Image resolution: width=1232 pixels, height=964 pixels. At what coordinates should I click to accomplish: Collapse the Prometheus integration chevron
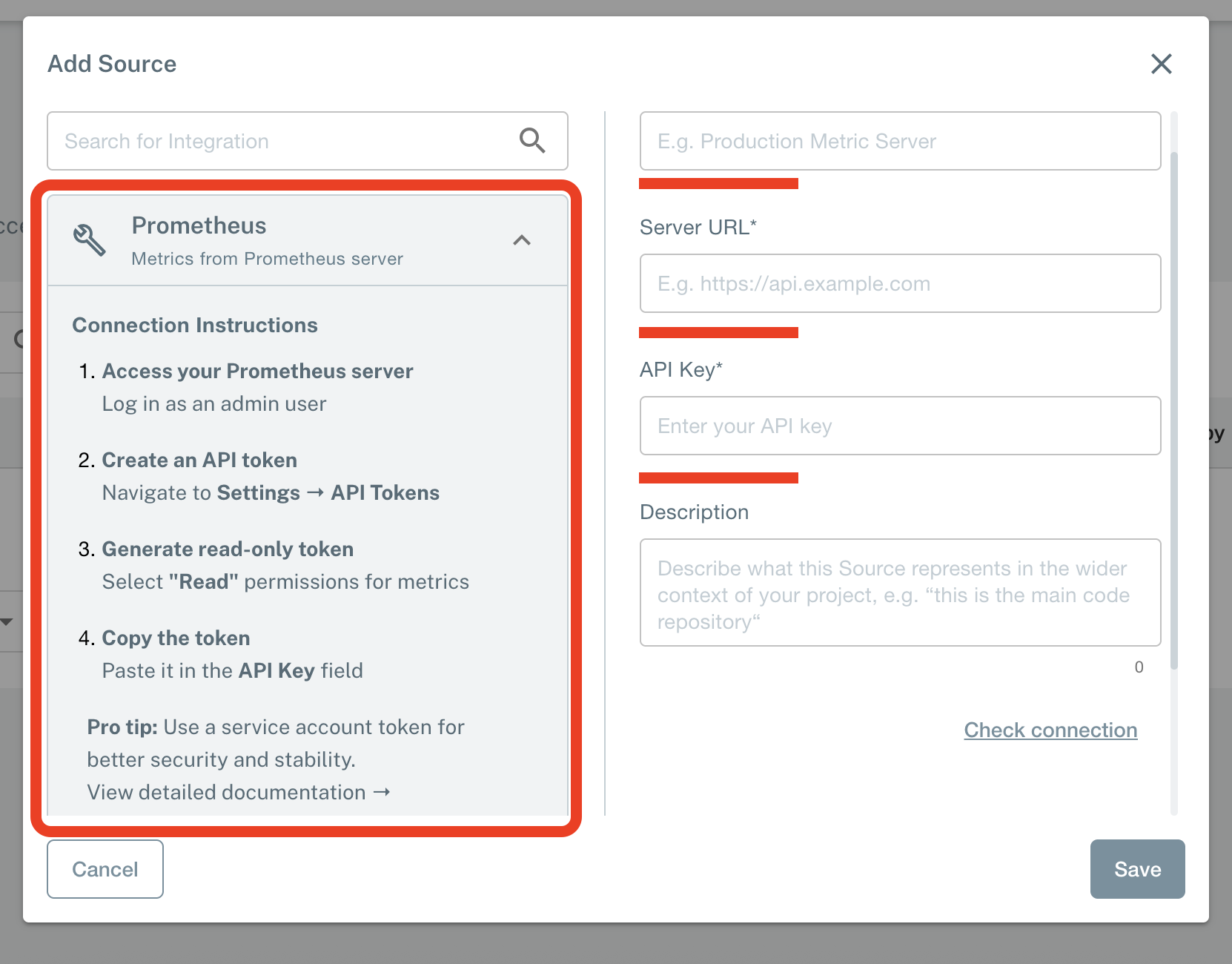click(522, 240)
